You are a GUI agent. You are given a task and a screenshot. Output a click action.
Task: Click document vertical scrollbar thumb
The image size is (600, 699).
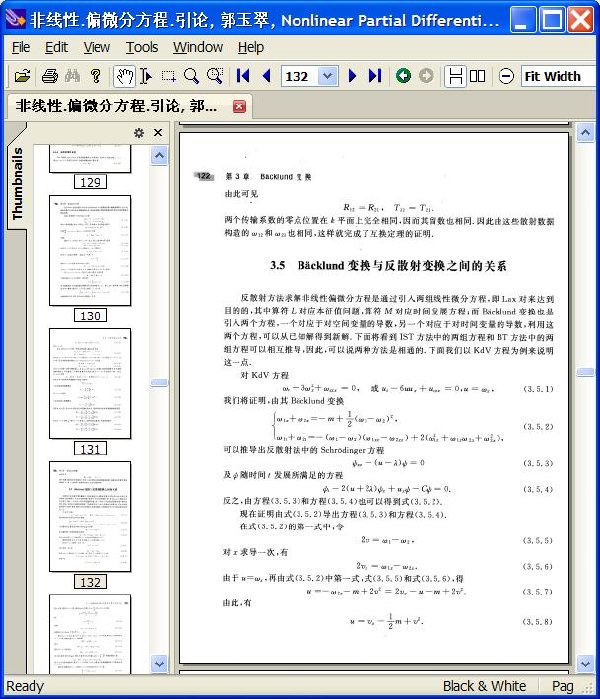[x=585, y=372]
